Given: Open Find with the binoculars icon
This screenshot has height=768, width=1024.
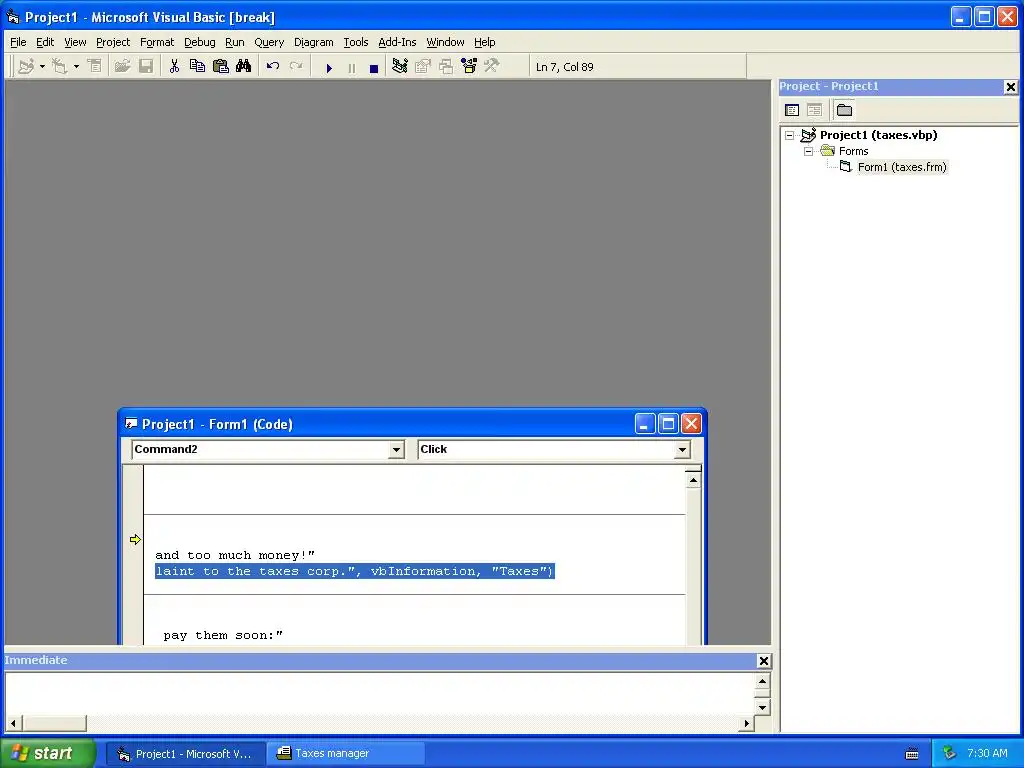Looking at the screenshot, I should coord(244,67).
